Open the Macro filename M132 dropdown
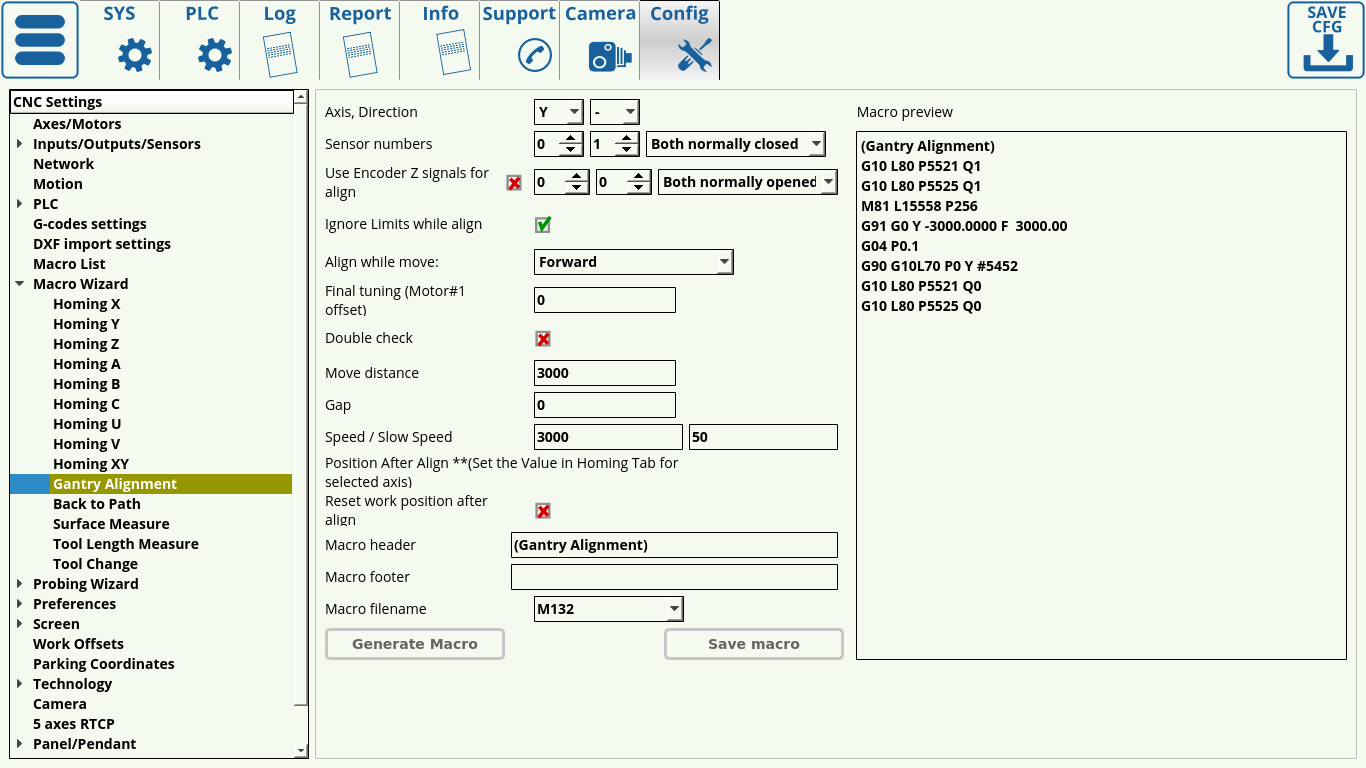The image size is (1366, 768). (x=609, y=609)
